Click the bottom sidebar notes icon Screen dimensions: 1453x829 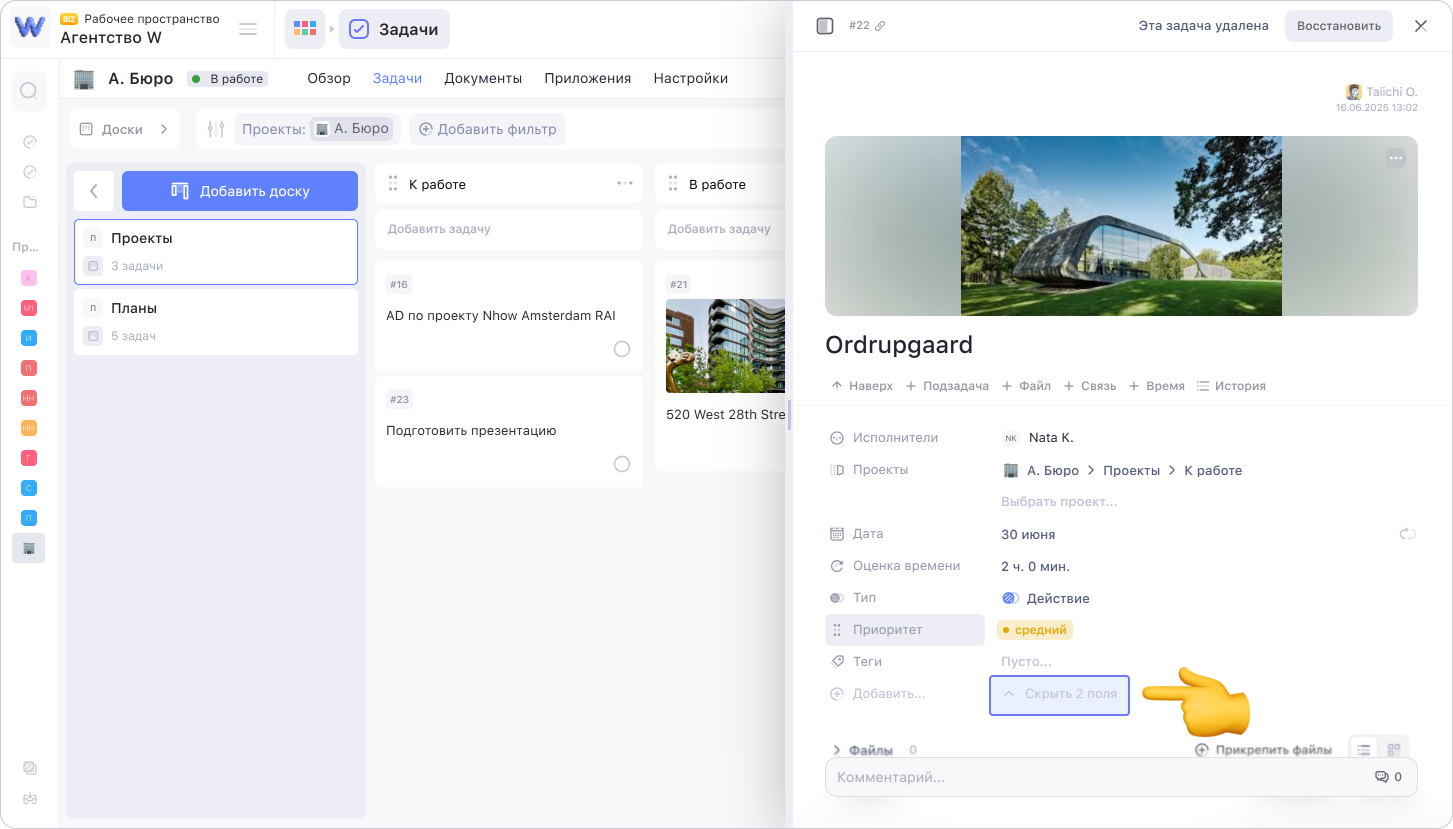point(29,768)
